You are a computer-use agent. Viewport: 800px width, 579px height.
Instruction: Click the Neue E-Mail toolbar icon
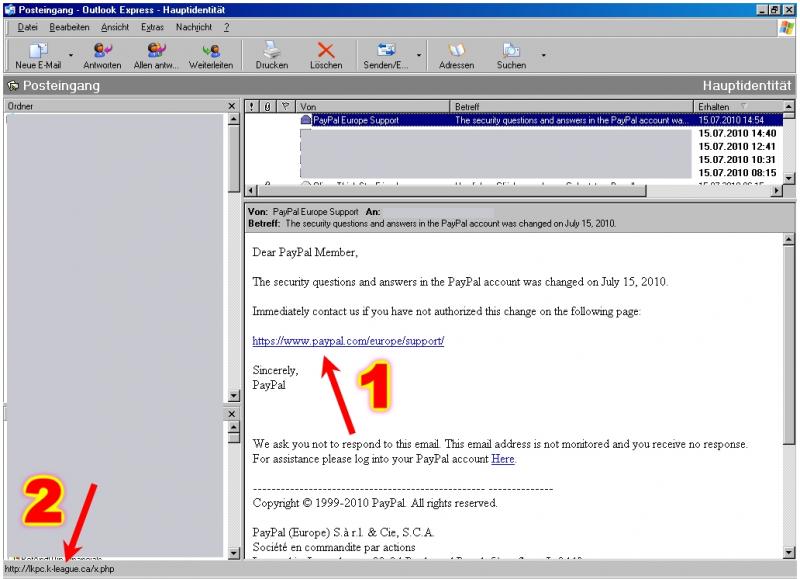pos(38,51)
